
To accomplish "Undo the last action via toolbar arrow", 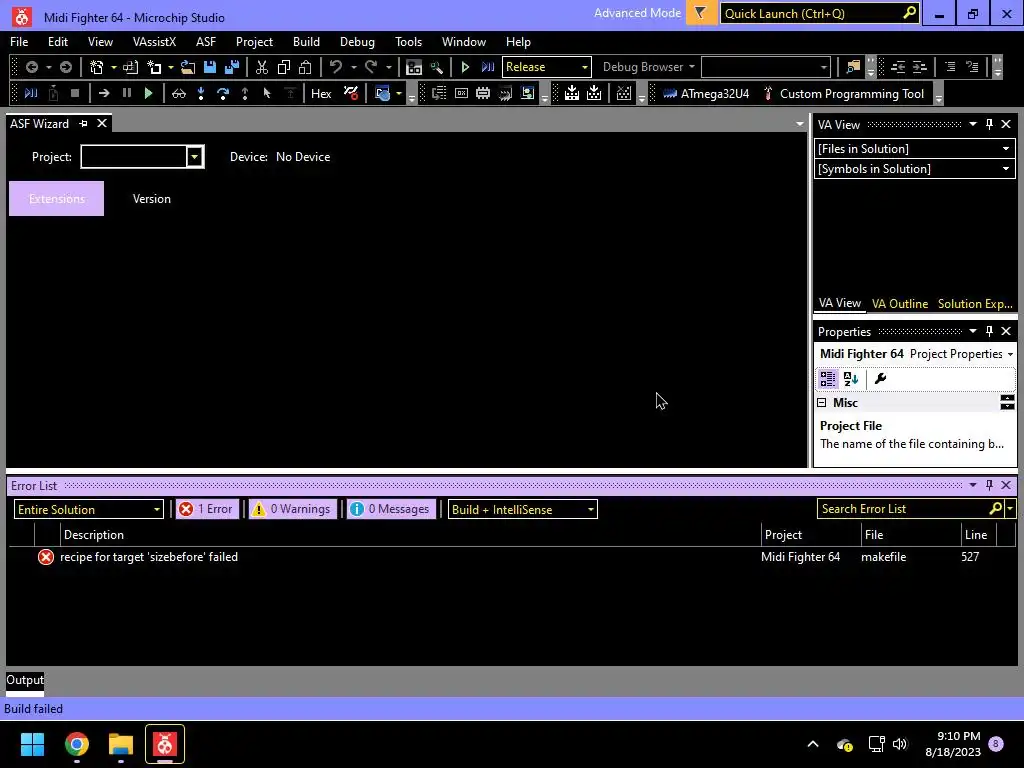I will [336, 67].
